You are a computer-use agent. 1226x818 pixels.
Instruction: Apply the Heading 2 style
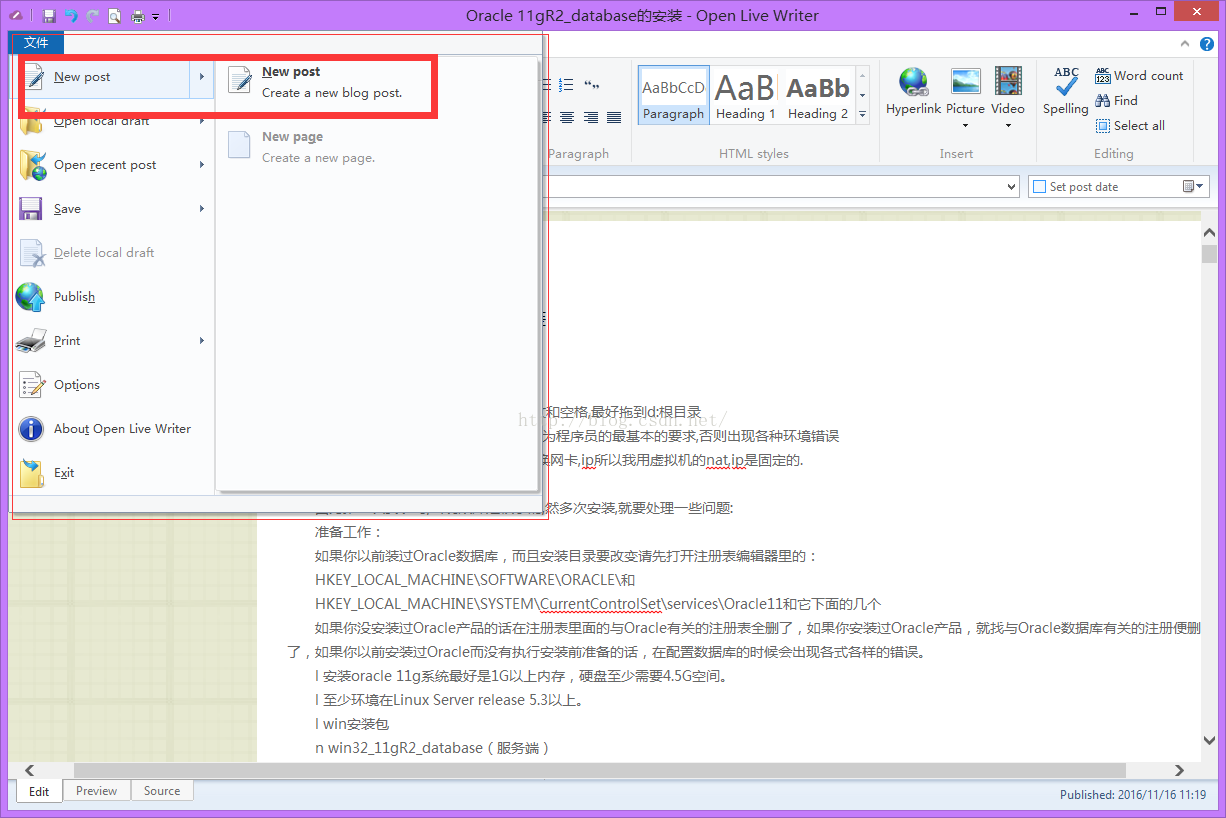point(817,96)
